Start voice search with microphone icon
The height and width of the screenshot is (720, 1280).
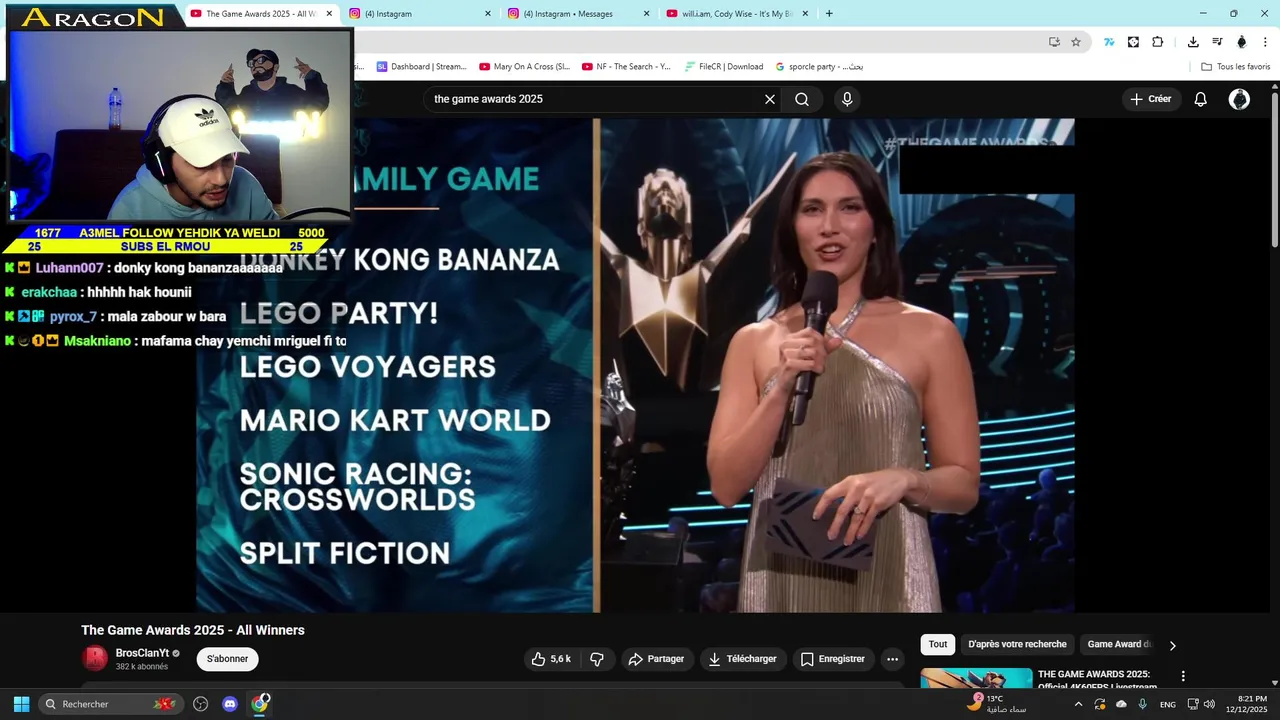(x=847, y=99)
